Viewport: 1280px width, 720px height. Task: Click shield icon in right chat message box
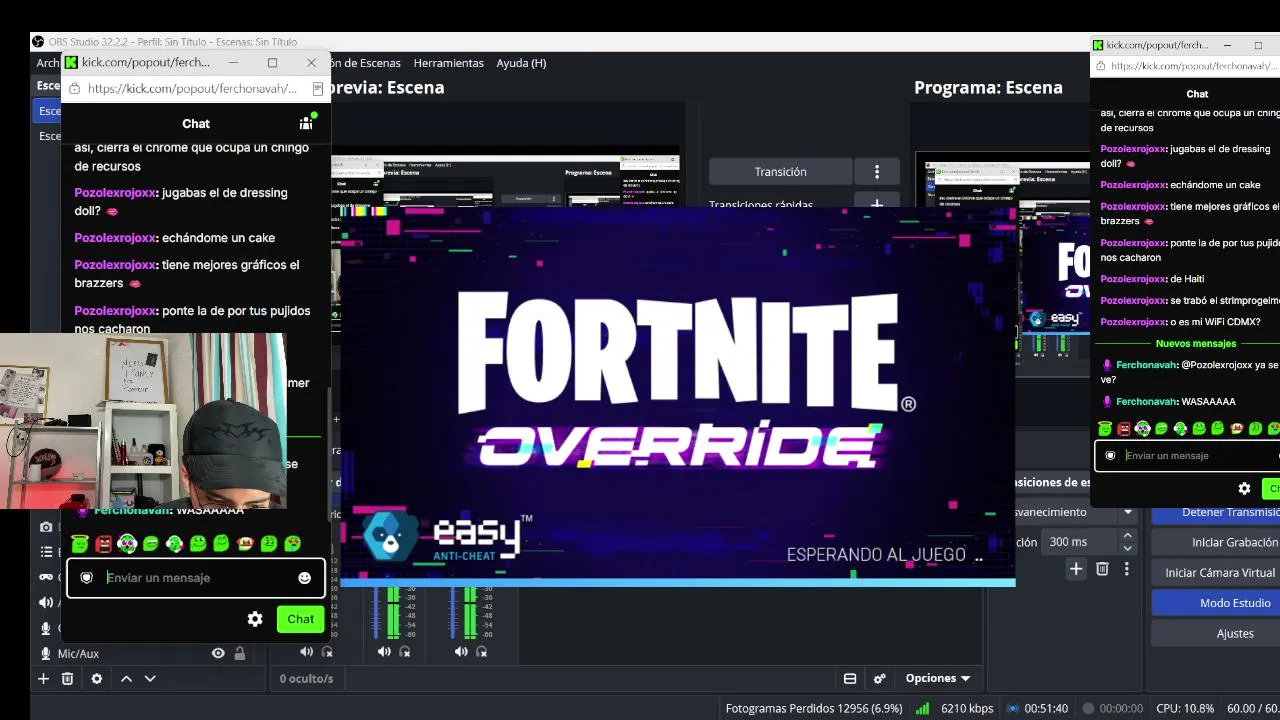tap(1110, 456)
